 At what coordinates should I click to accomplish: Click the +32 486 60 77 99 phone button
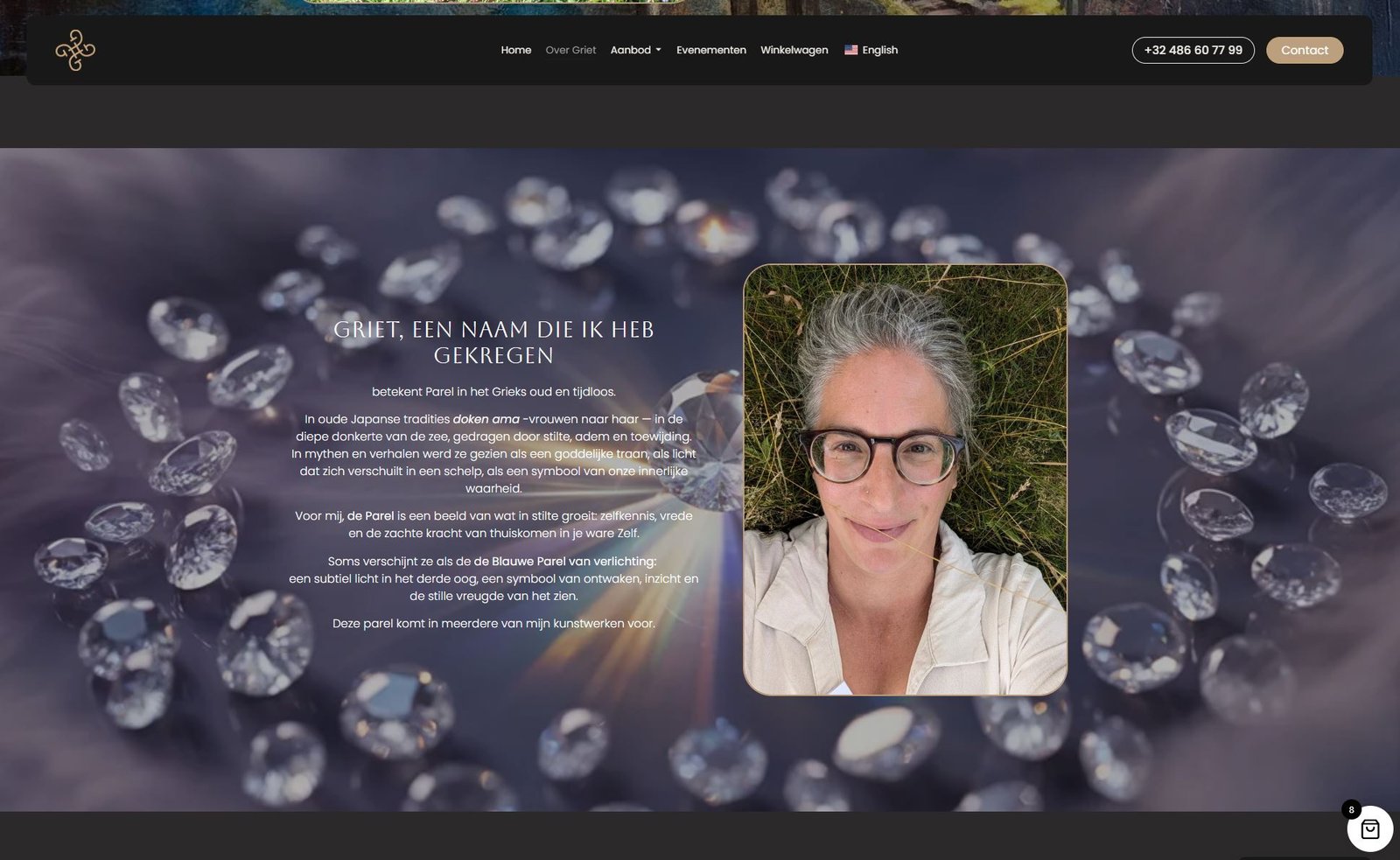coord(1193,50)
